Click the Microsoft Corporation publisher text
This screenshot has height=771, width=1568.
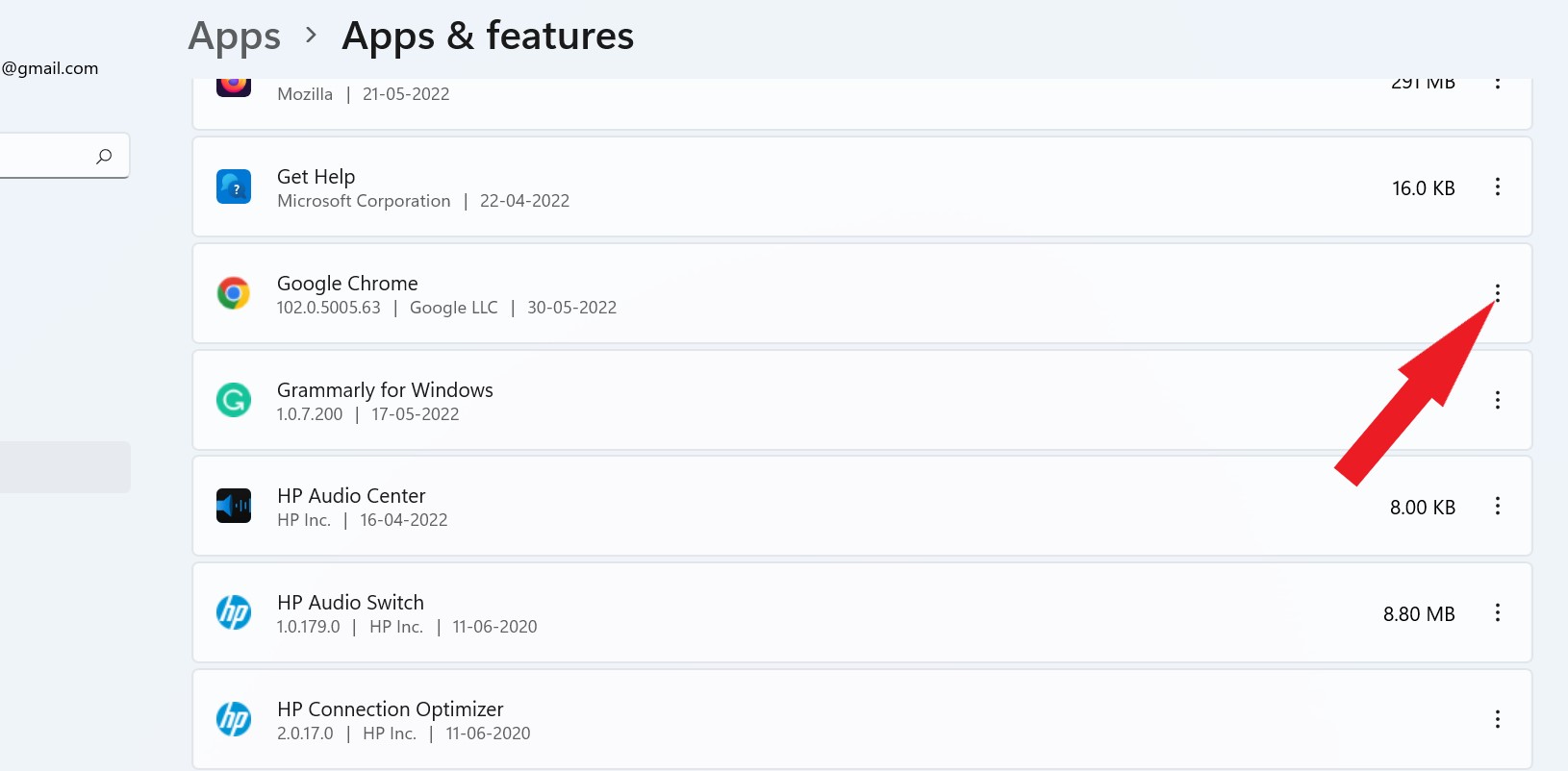point(364,201)
